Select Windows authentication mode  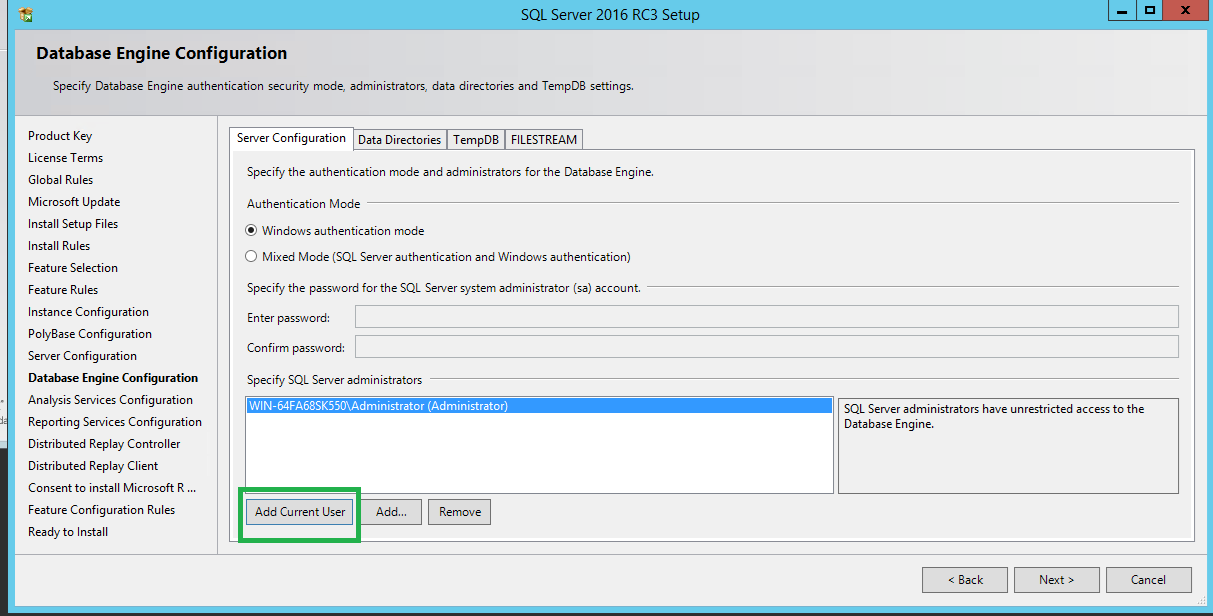pos(335,231)
